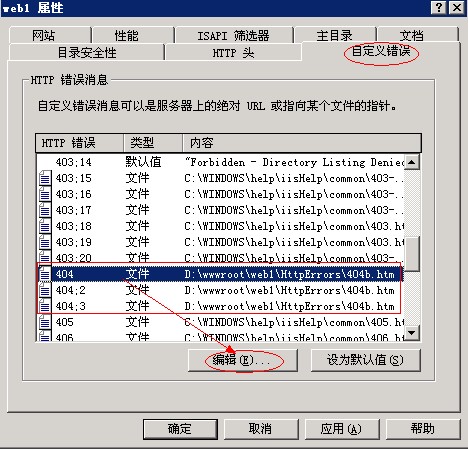Select the 403;14 Forbidden default row
The width and height of the screenshot is (468, 449).
[220, 162]
